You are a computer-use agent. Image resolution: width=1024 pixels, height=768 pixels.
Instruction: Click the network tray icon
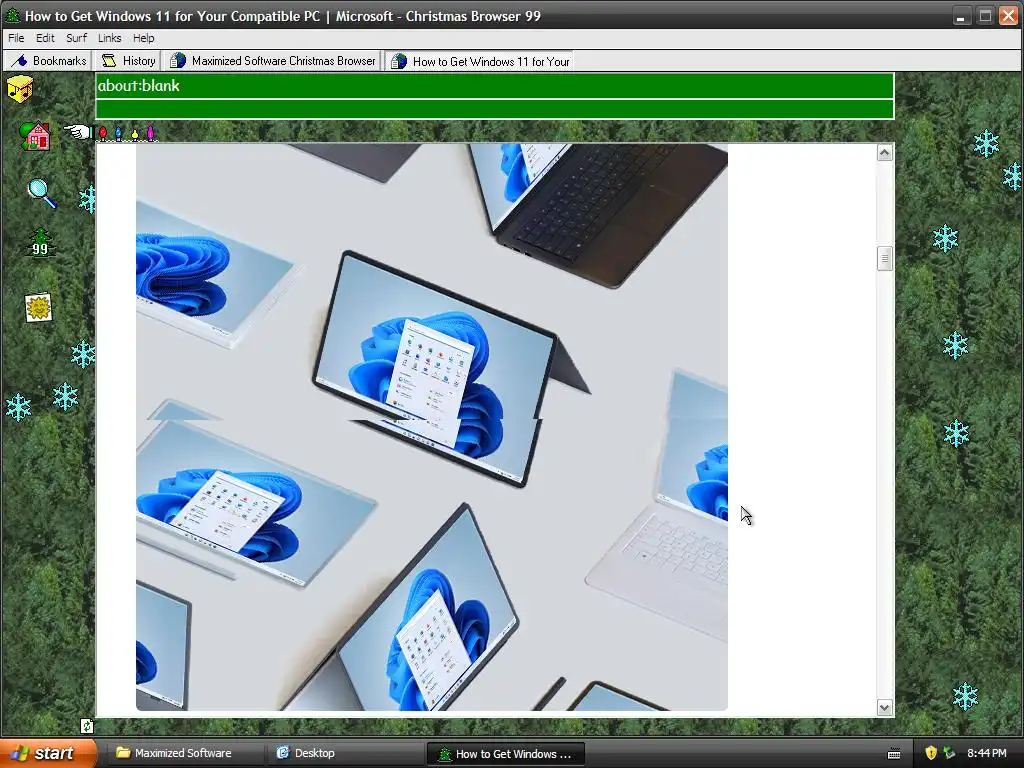pos(949,753)
